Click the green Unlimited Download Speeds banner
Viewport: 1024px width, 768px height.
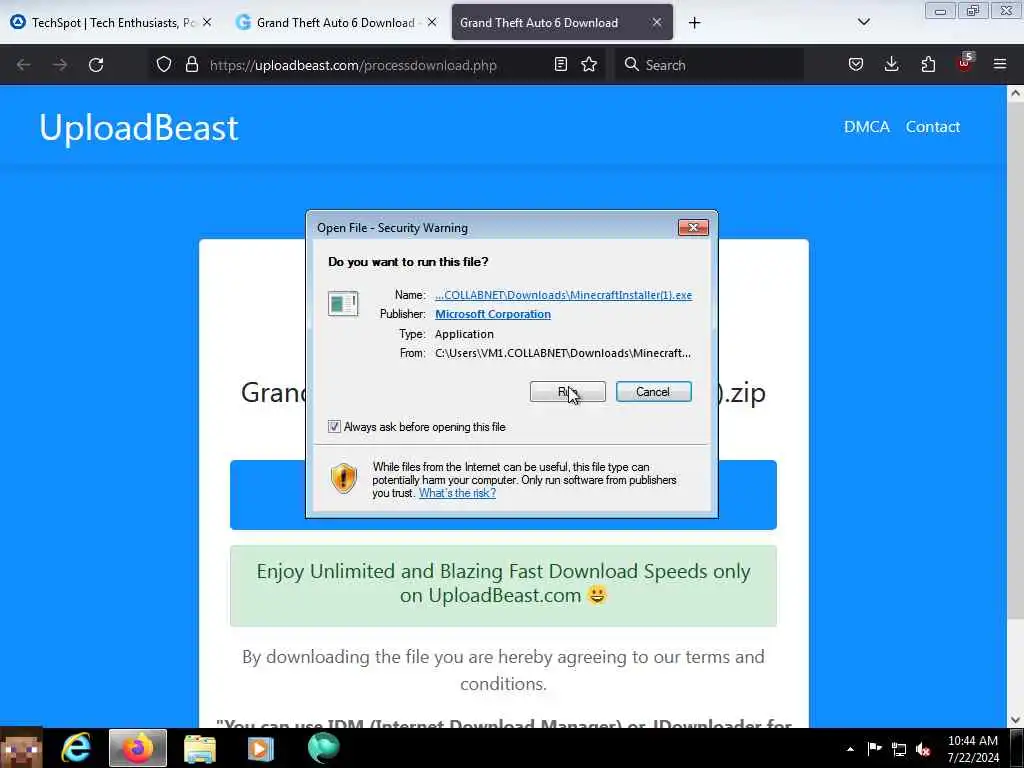503,586
